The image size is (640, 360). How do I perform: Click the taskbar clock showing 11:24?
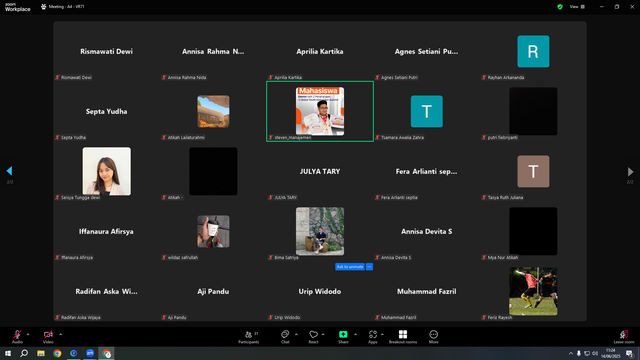[x=610, y=353]
